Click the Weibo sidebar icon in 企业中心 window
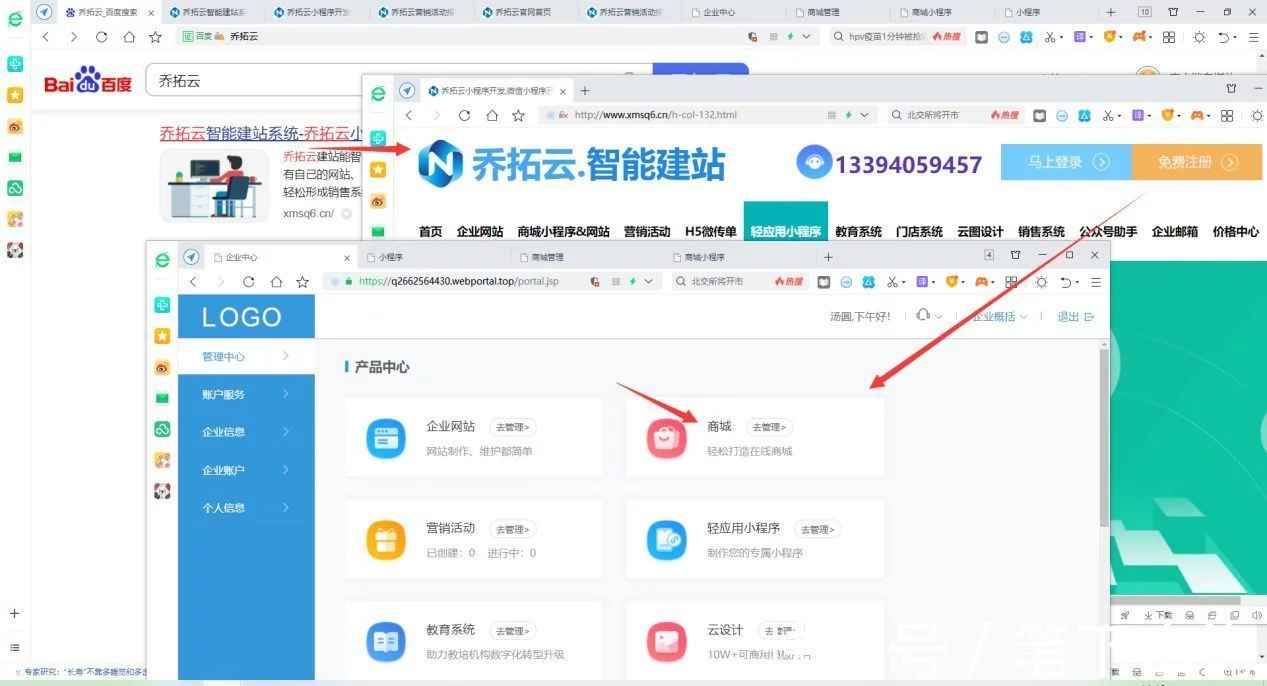 pyautogui.click(x=162, y=368)
